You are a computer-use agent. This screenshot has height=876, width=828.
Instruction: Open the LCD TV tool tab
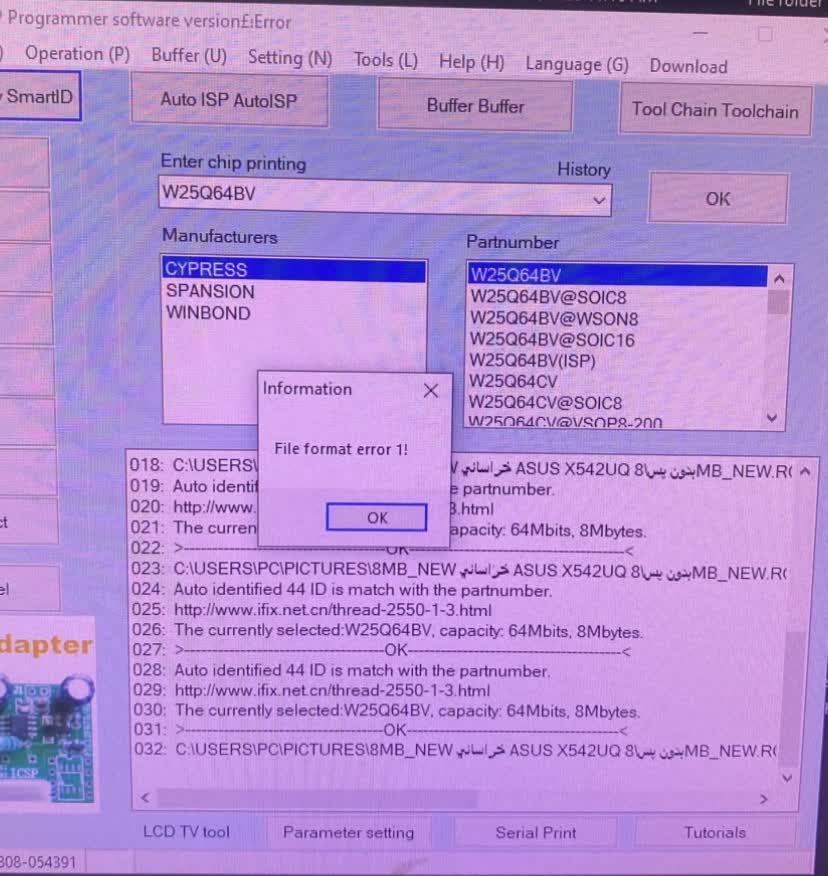coord(187,832)
